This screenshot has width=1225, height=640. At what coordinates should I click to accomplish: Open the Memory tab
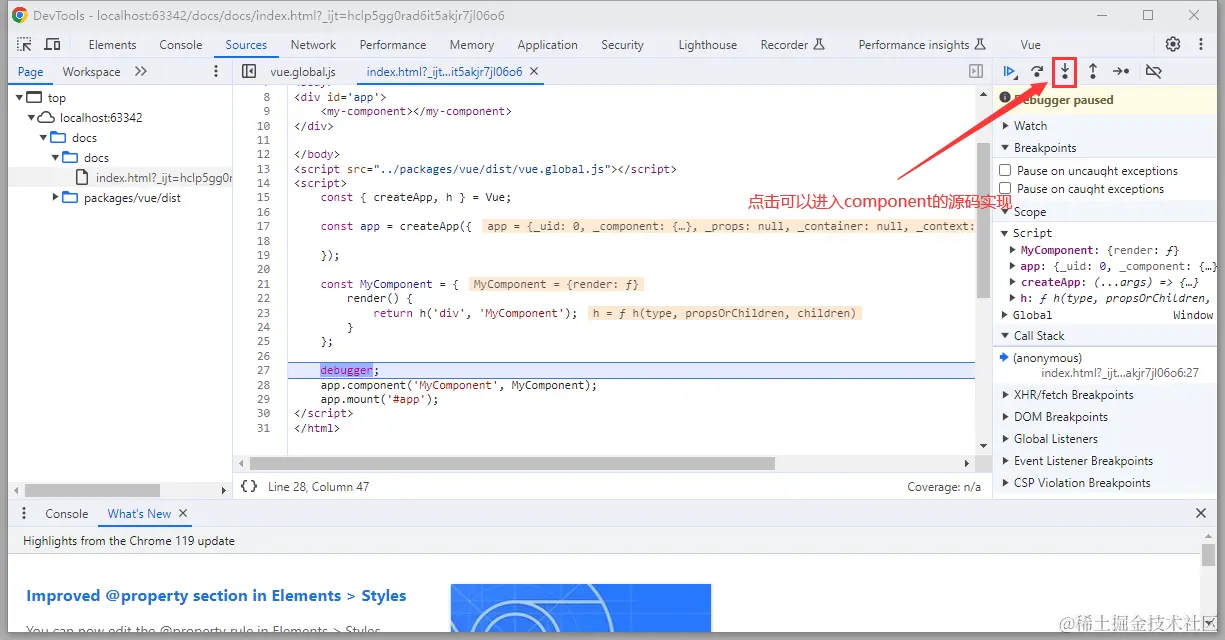point(472,45)
